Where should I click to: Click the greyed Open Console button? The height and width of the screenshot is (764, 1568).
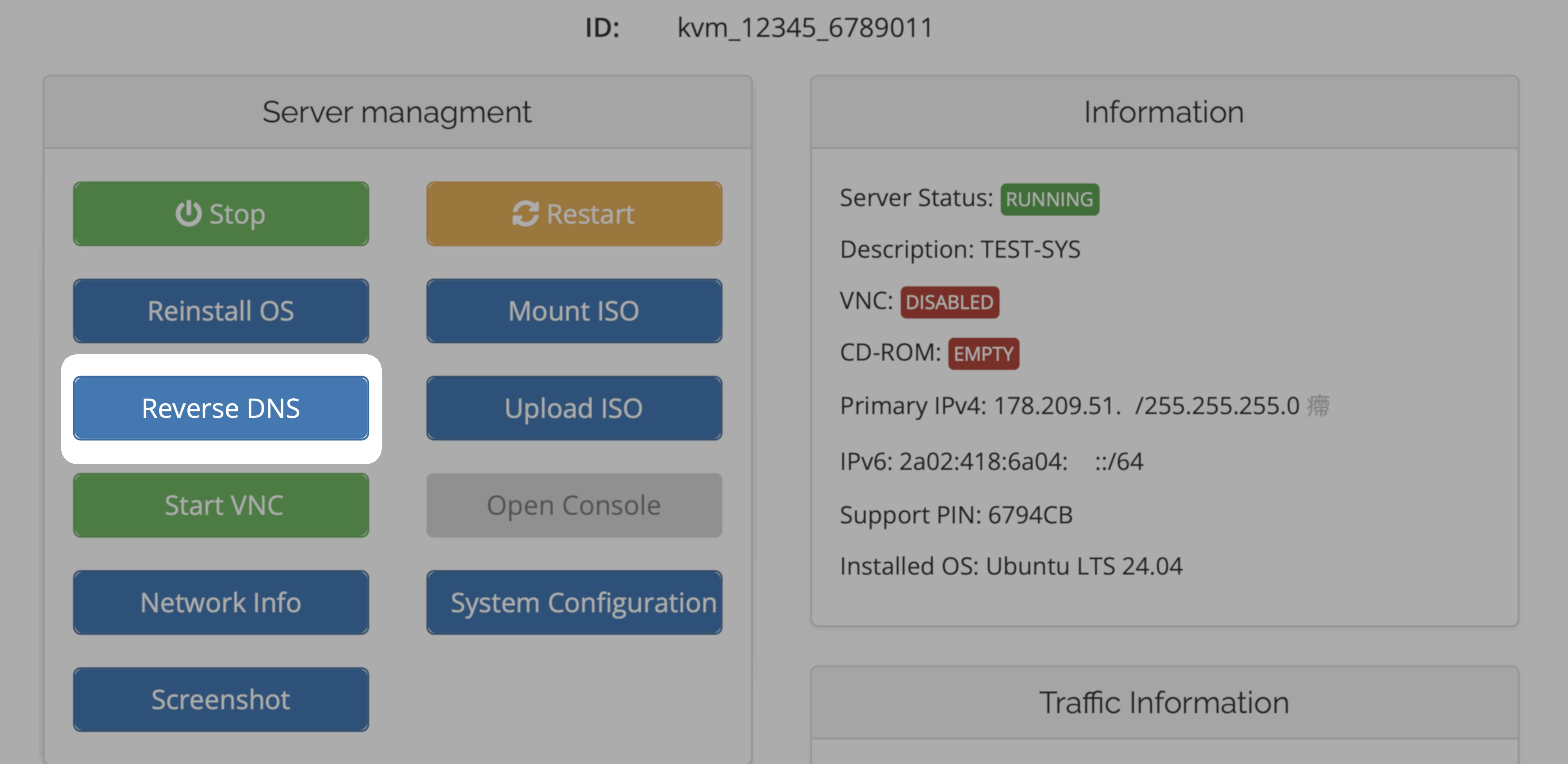574,505
